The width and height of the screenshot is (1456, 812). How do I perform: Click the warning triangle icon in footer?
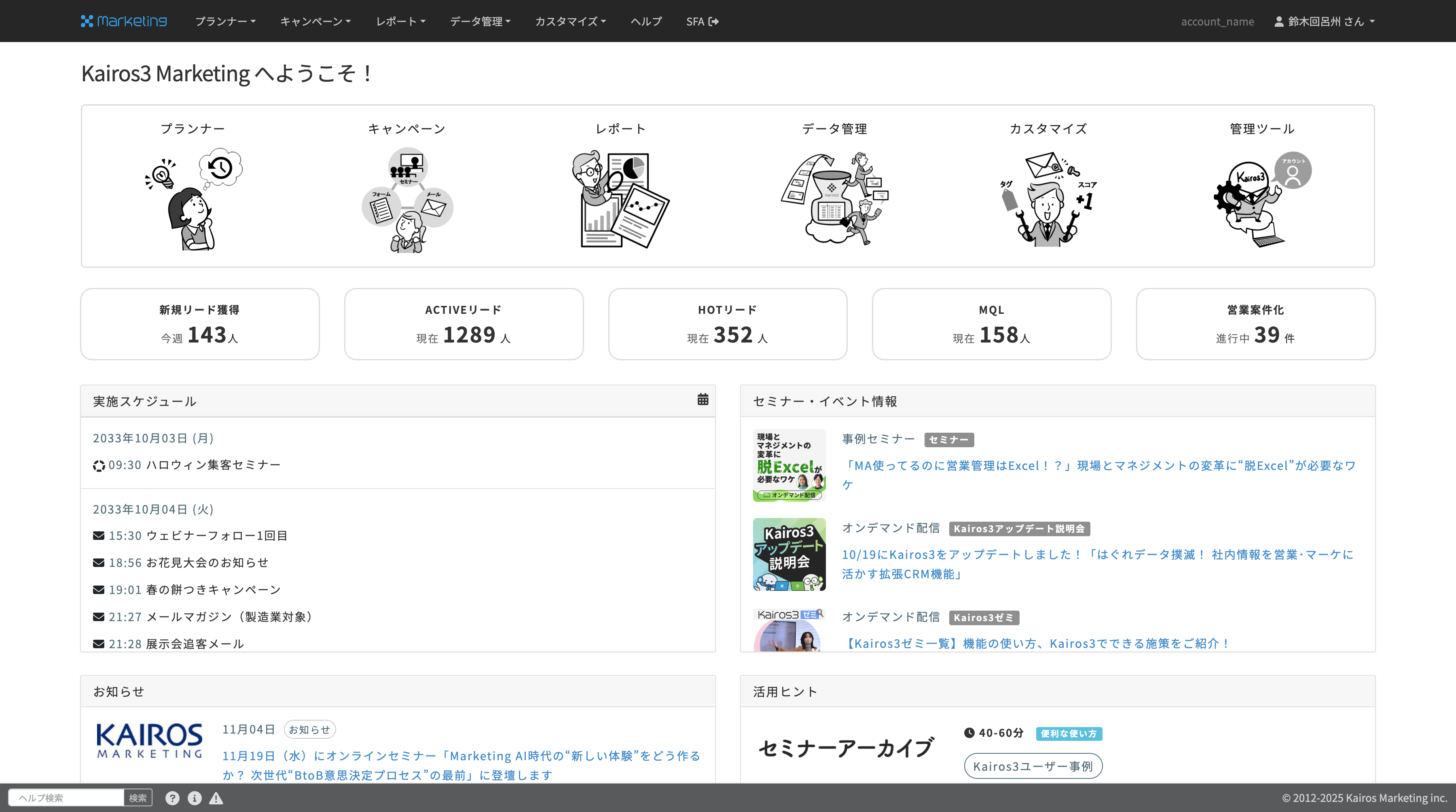coord(216,797)
